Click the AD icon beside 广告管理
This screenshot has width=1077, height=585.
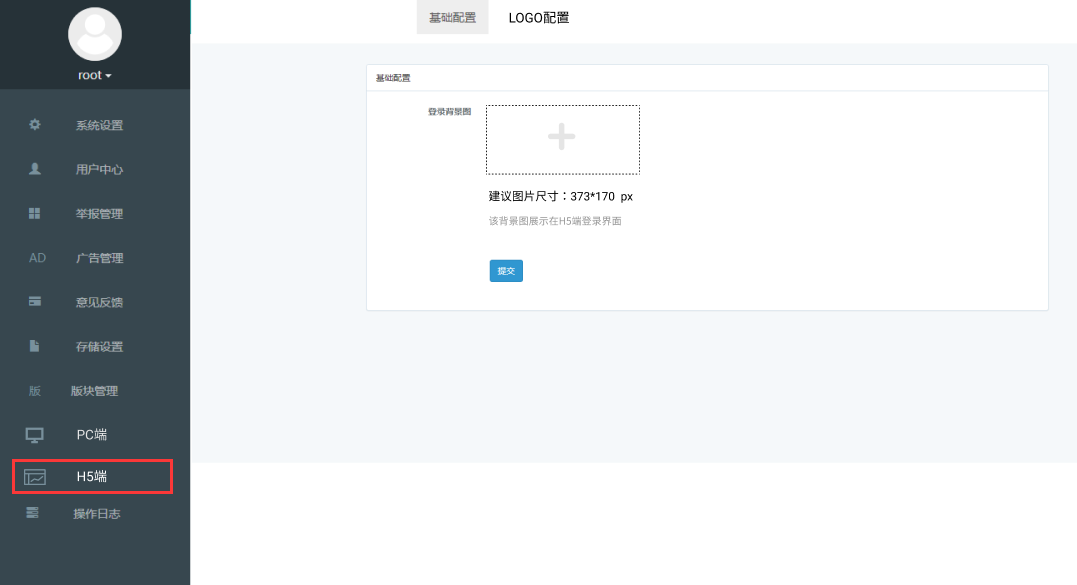(37, 258)
